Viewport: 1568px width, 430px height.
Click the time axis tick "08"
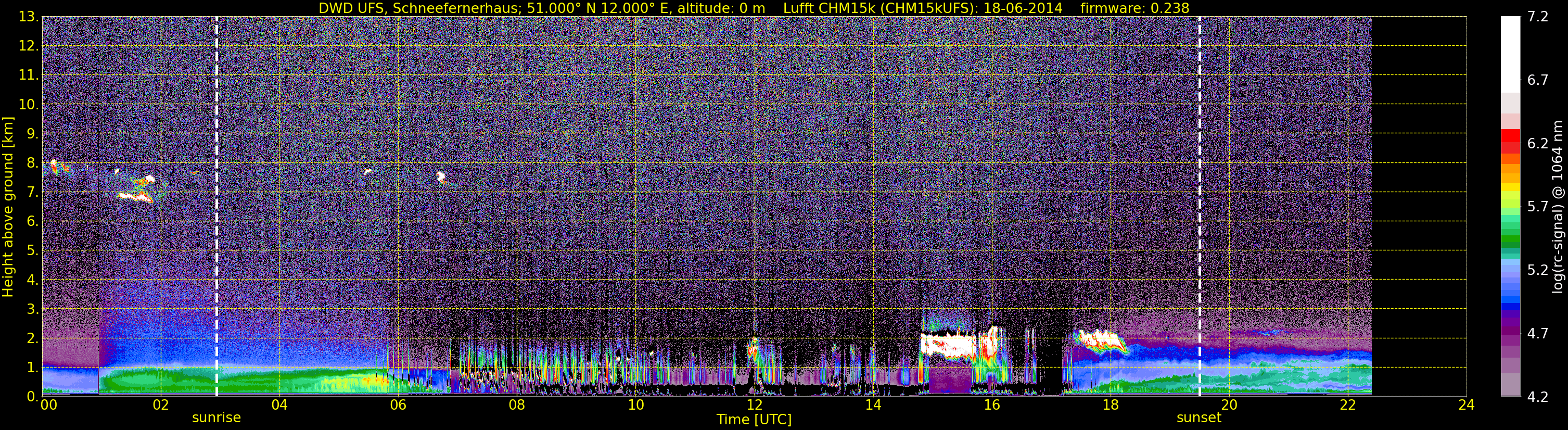point(517,405)
